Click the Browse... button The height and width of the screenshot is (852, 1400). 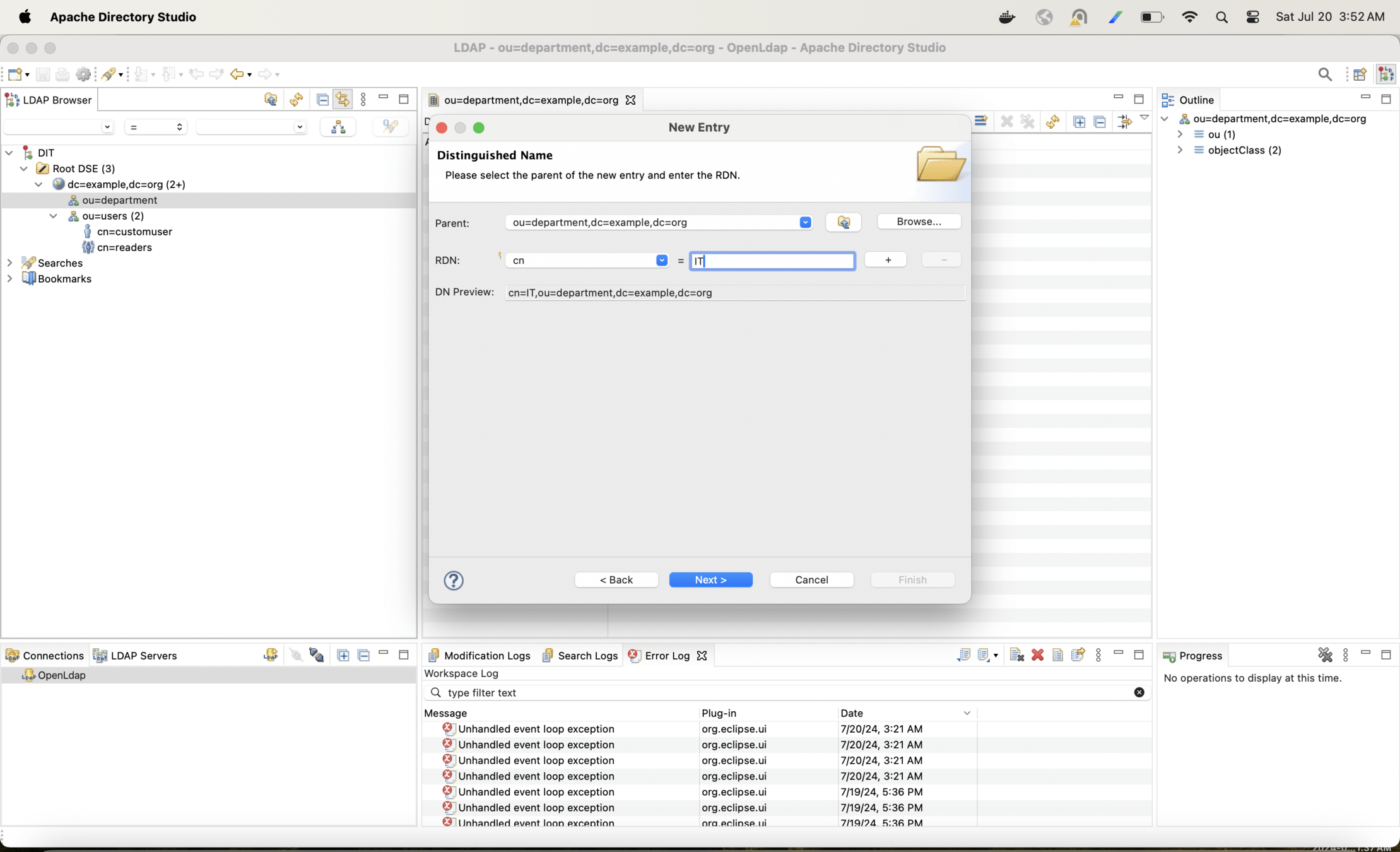(919, 222)
